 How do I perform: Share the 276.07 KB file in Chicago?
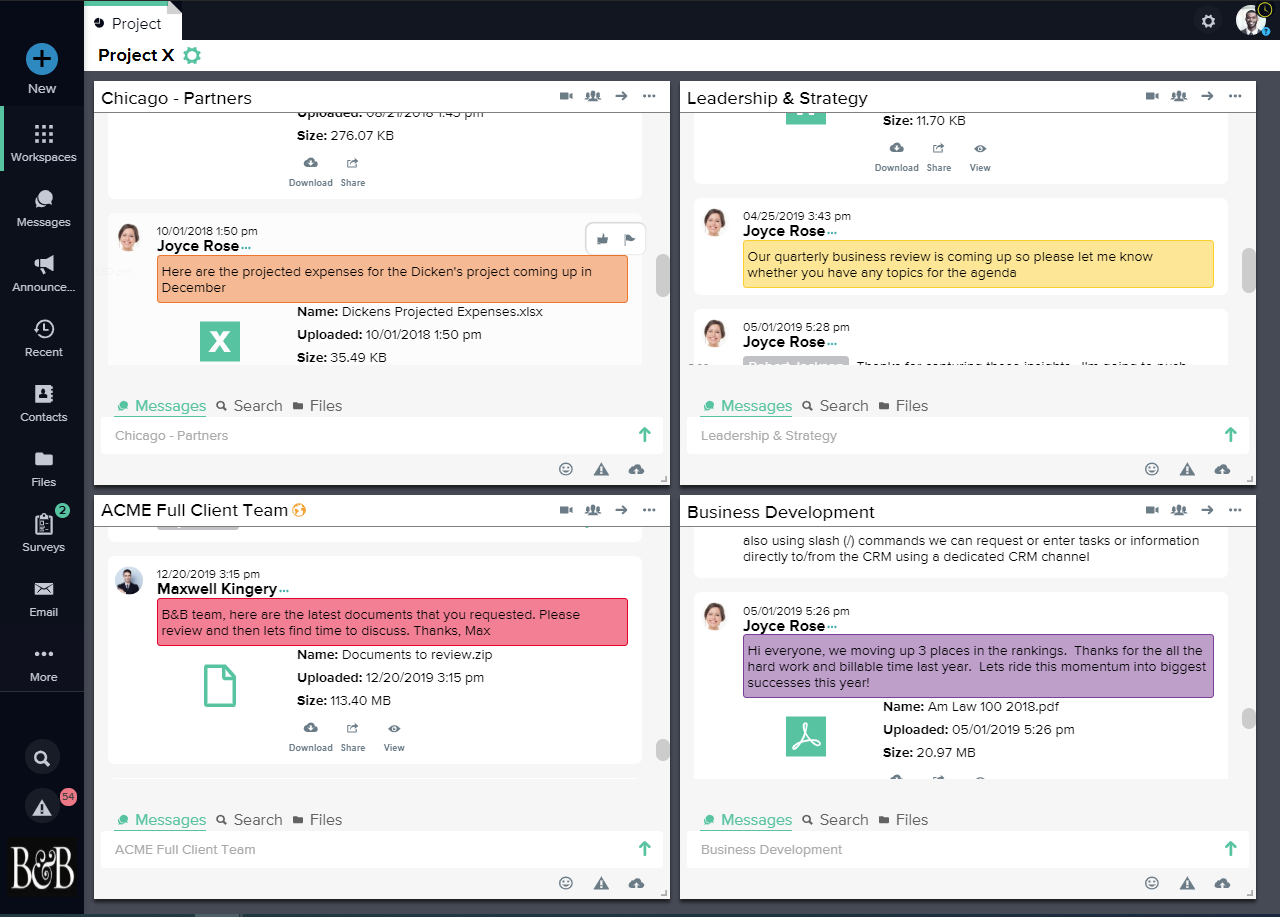pos(353,171)
